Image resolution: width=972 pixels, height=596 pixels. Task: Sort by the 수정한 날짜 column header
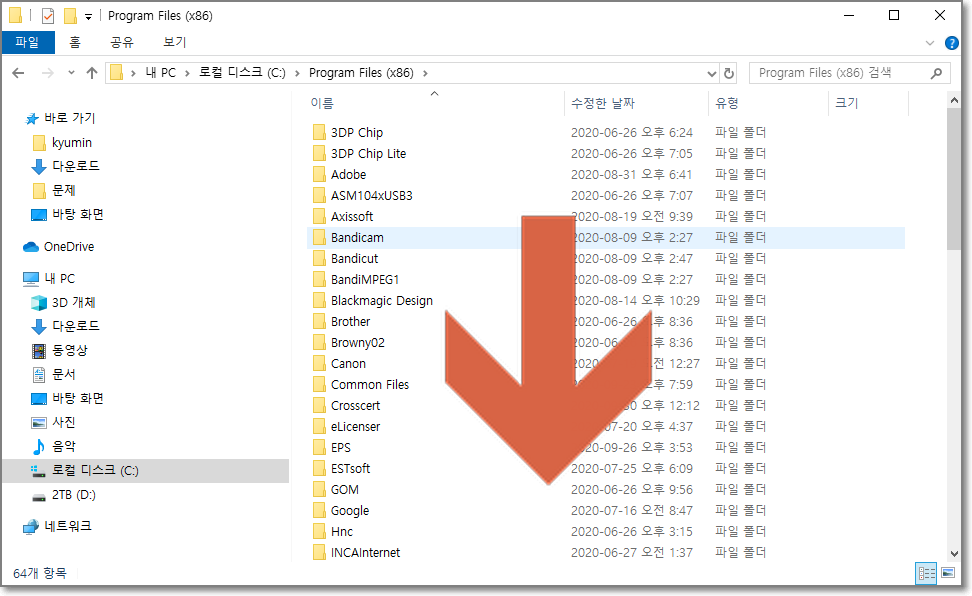tap(603, 103)
